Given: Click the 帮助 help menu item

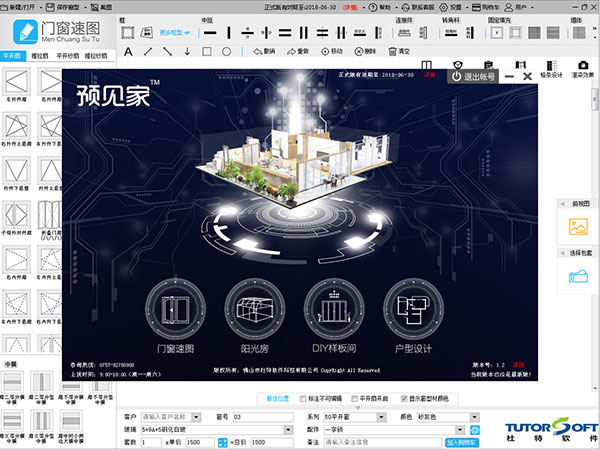Looking at the screenshot, I should click(380, 7).
